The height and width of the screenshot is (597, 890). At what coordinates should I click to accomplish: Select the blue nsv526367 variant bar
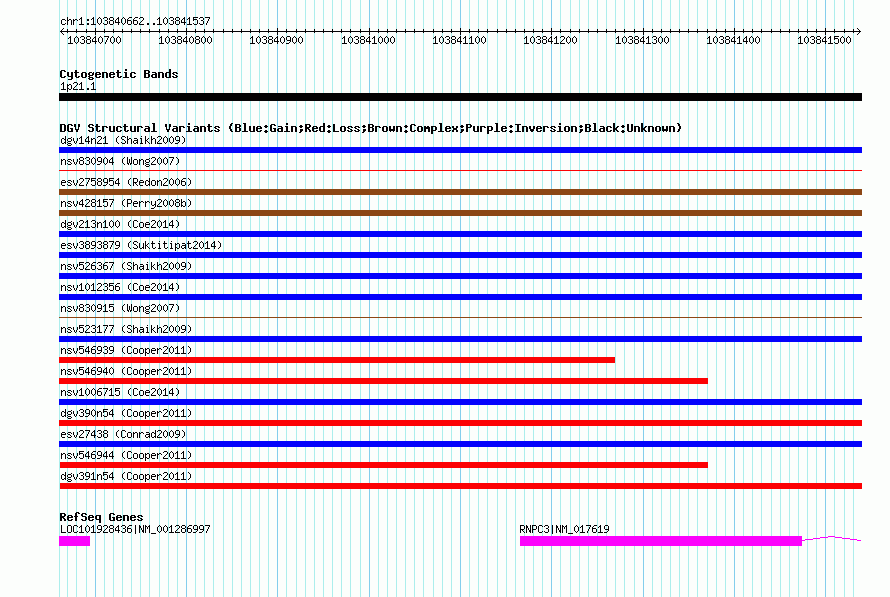click(460, 276)
